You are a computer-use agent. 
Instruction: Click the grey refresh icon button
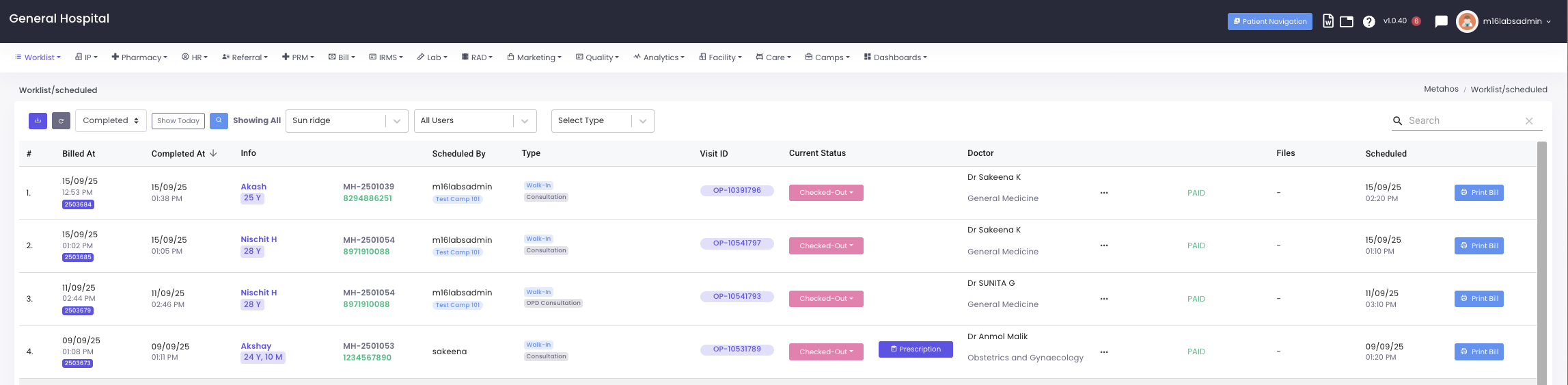click(x=61, y=120)
